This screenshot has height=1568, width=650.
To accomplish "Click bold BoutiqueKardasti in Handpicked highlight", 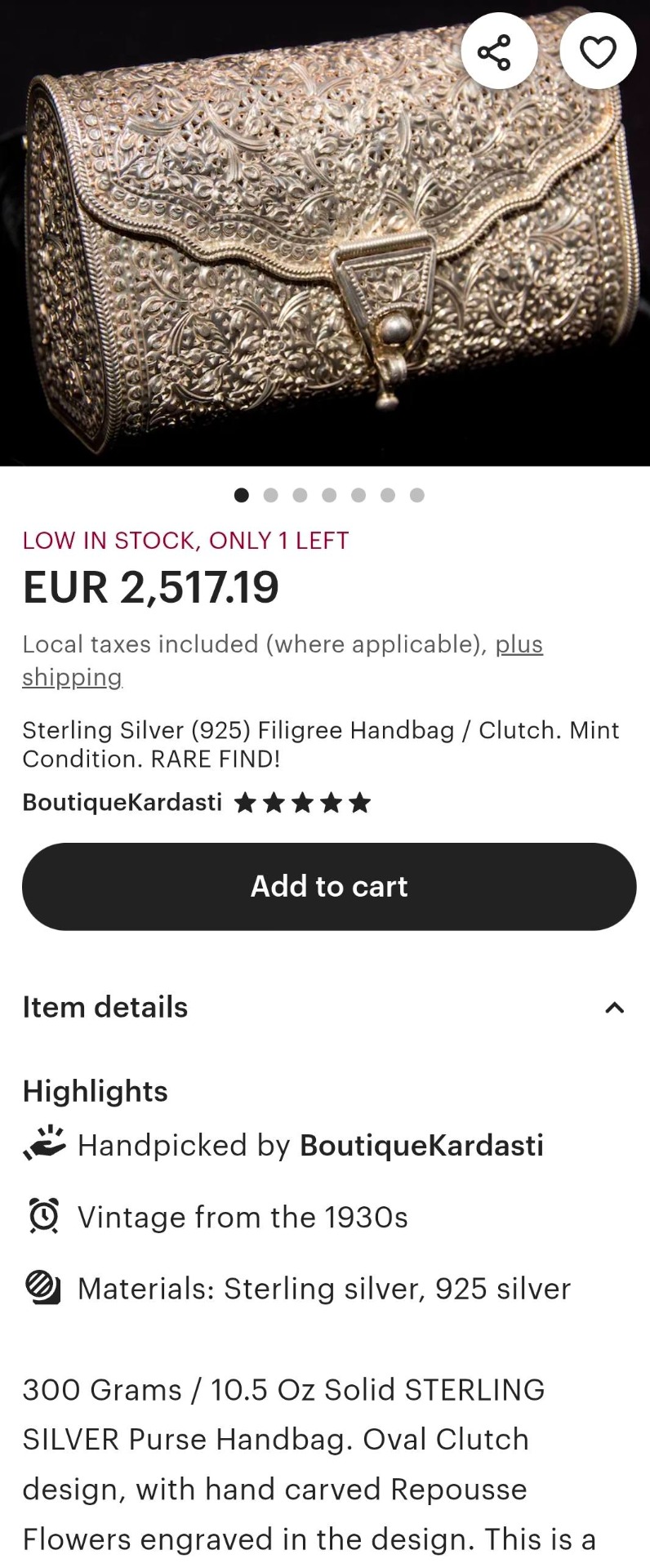I will pos(421,1145).
